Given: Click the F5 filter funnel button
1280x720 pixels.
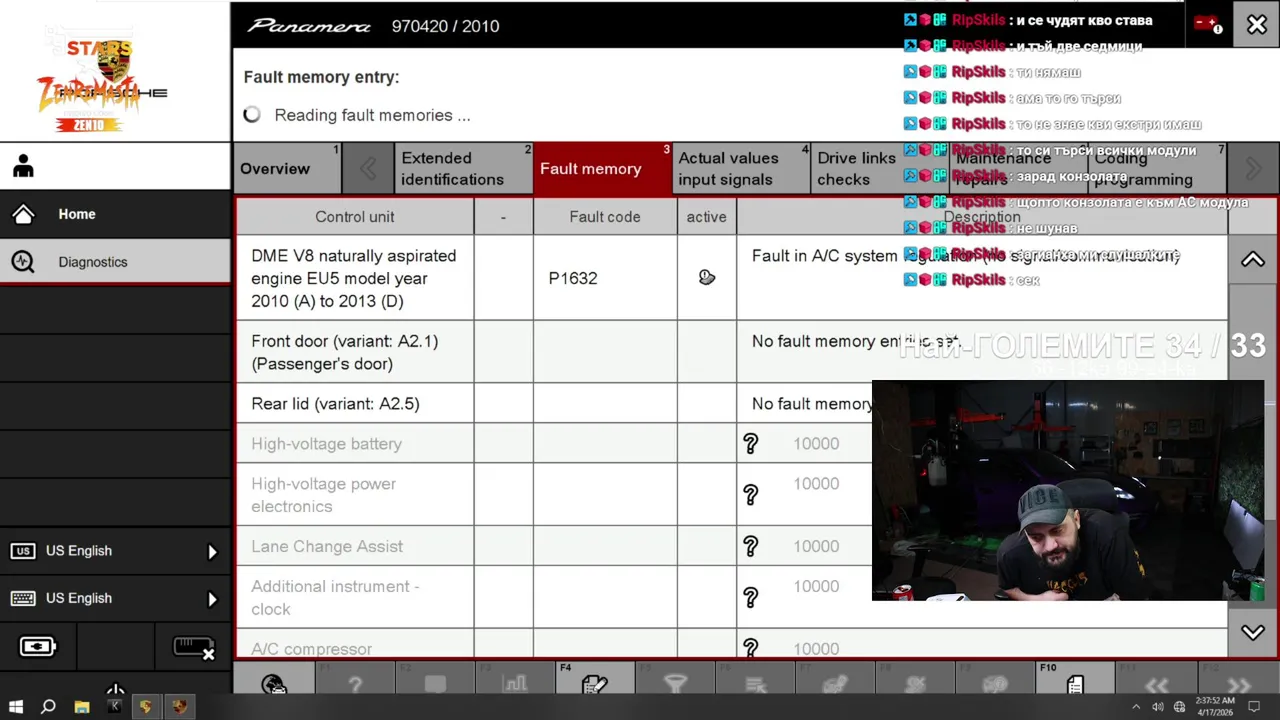Looking at the screenshot, I should point(676,679).
